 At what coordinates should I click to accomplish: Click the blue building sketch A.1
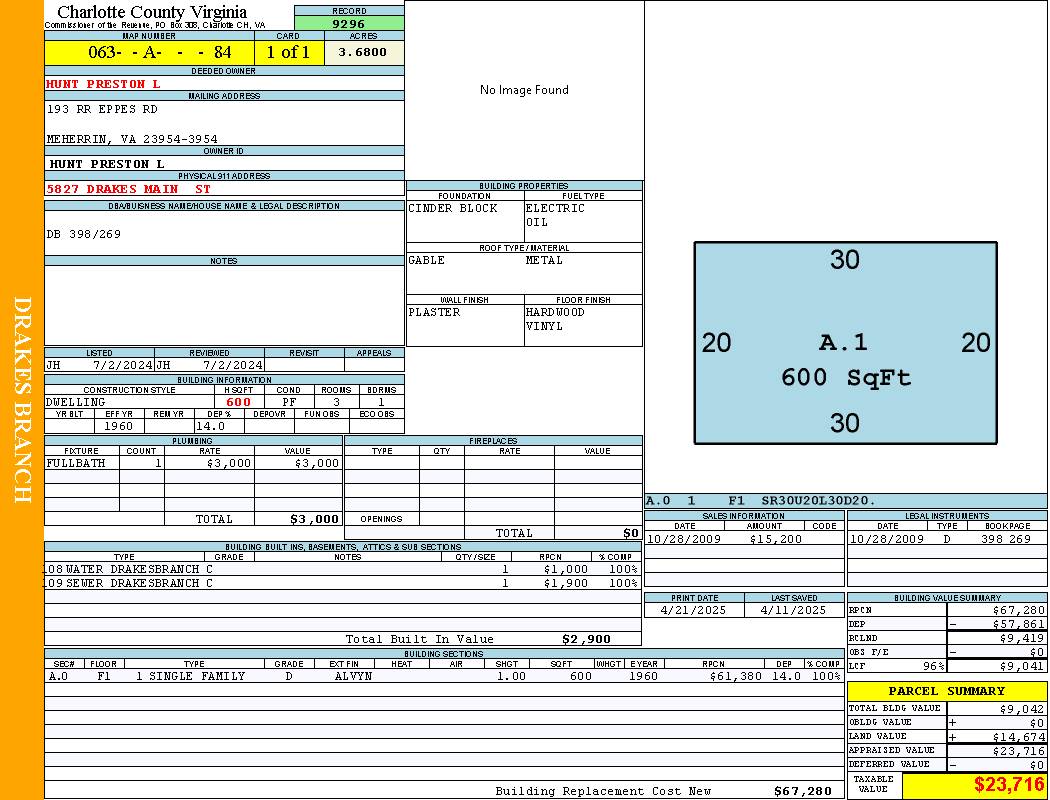[845, 343]
